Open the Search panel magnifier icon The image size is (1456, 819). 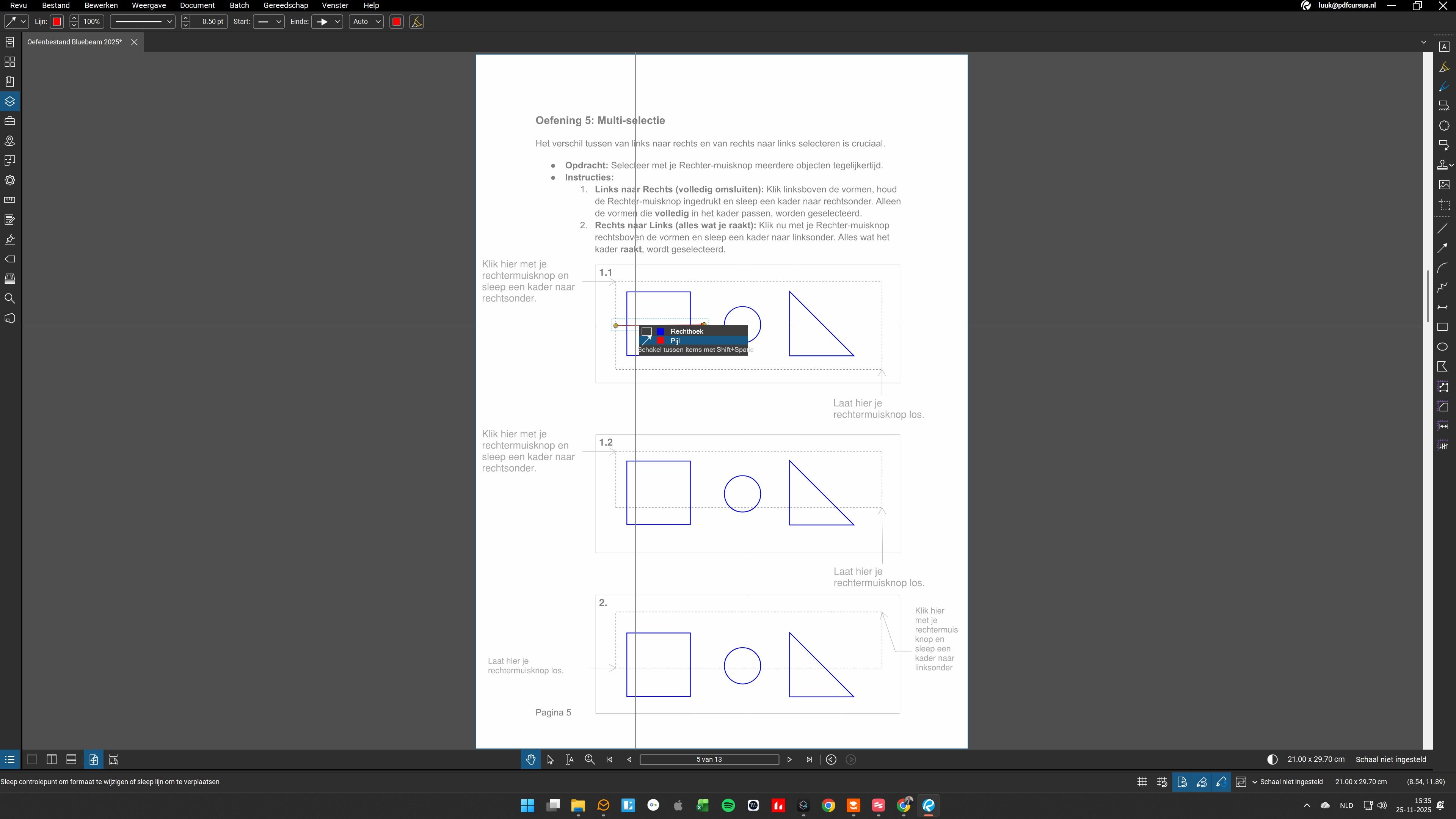coord(9,298)
